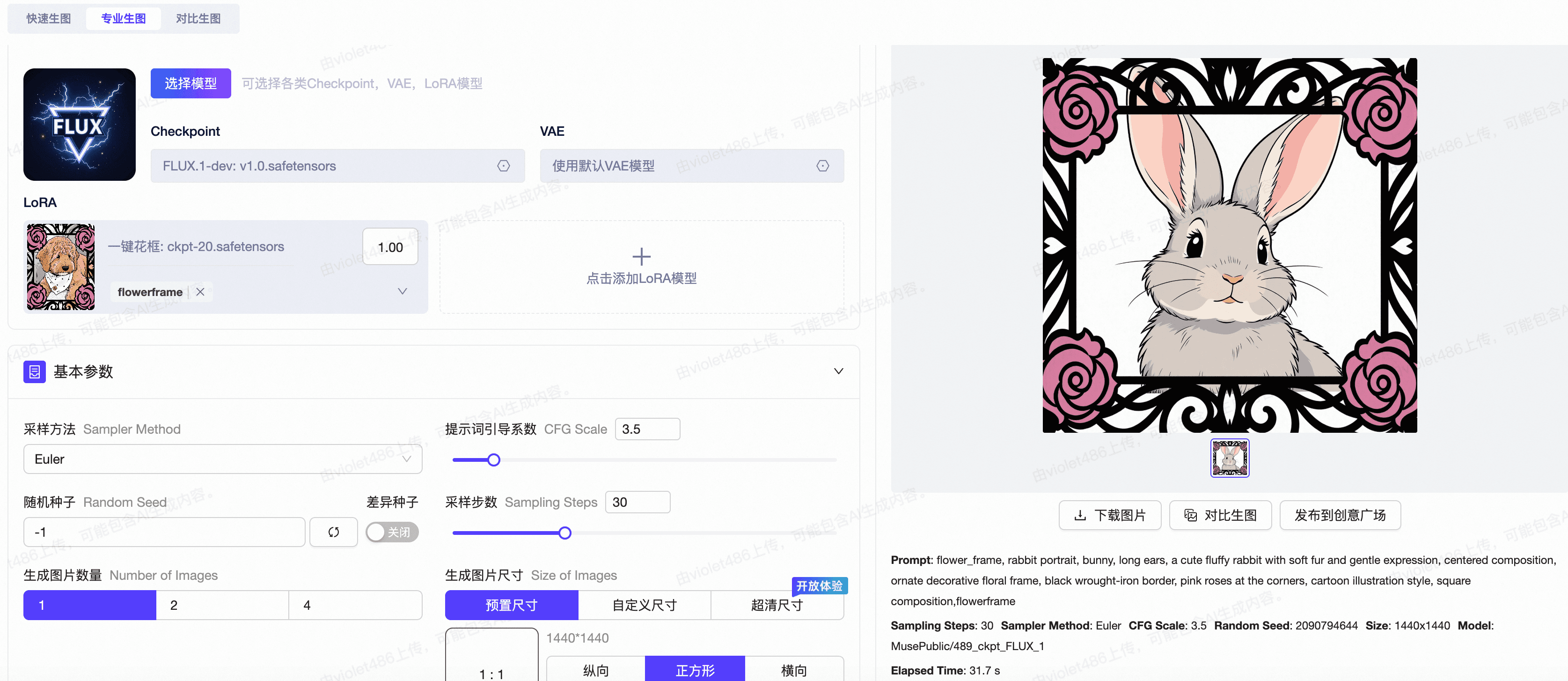The width and height of the screenshot is (1568, 681).
Task: Switch orientation to 横向 landscape
Action: click(793, 669)
